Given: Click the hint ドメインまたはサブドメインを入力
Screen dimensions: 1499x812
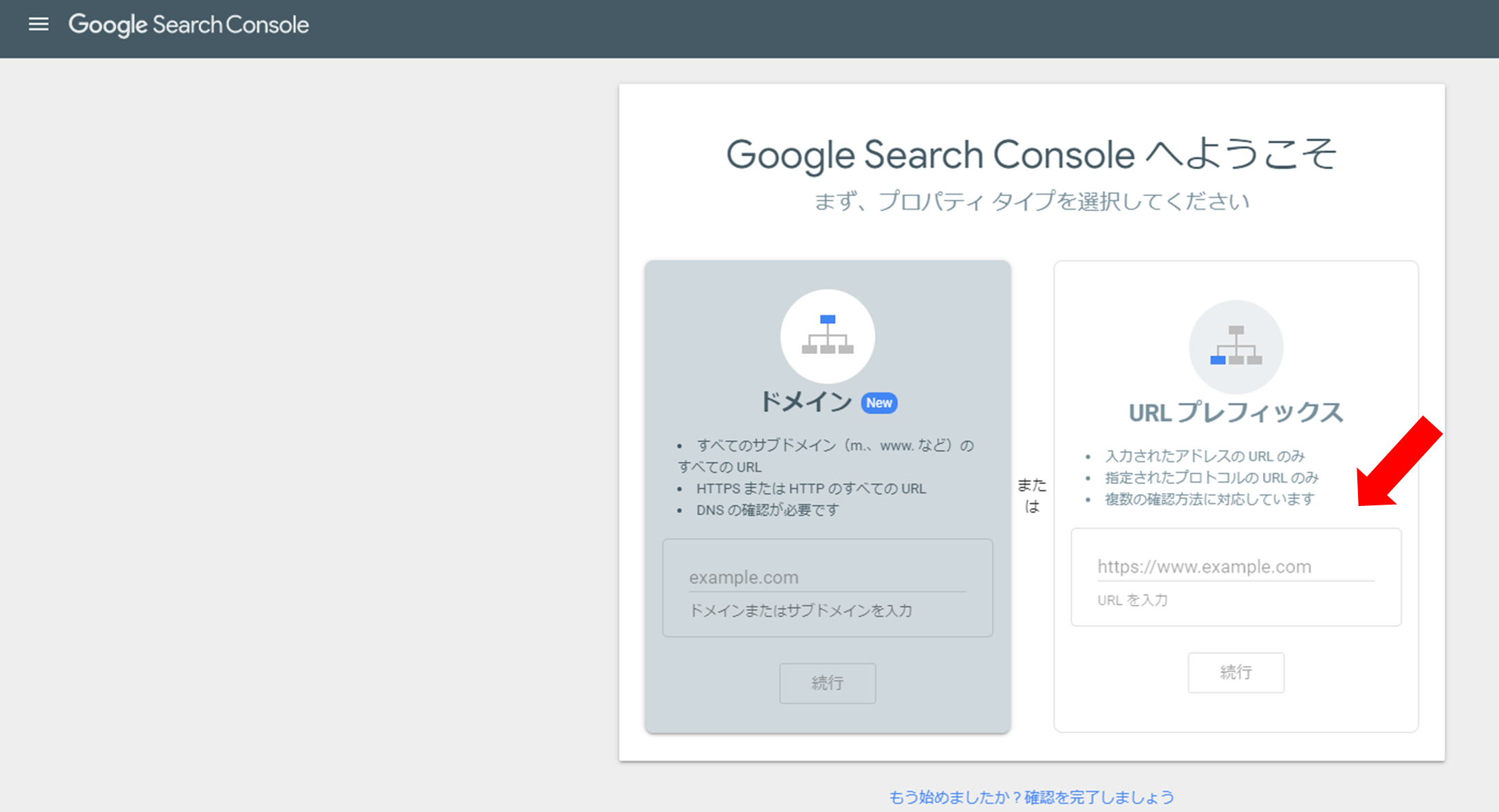Looking at the screenshot, I should point(801,611).
